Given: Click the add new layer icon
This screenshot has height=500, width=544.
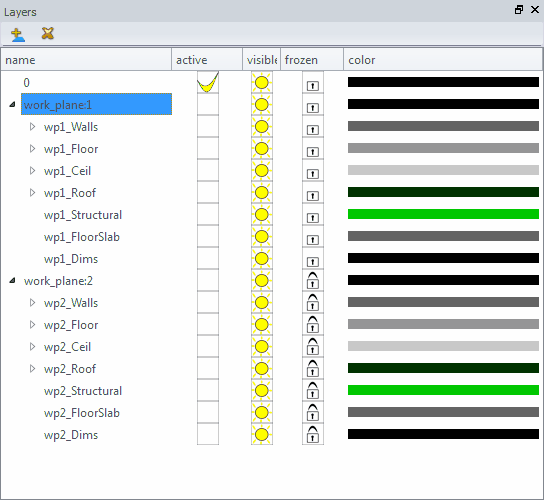Looking at the screenshot, I should 17,34.
